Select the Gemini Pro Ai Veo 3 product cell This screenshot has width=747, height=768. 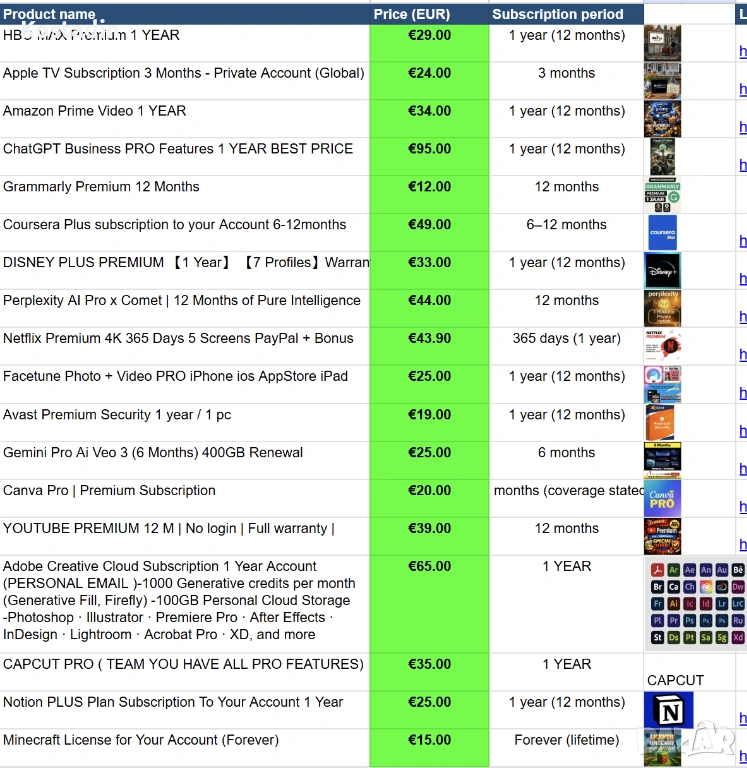pyautogui.click(x=153, y=453)
